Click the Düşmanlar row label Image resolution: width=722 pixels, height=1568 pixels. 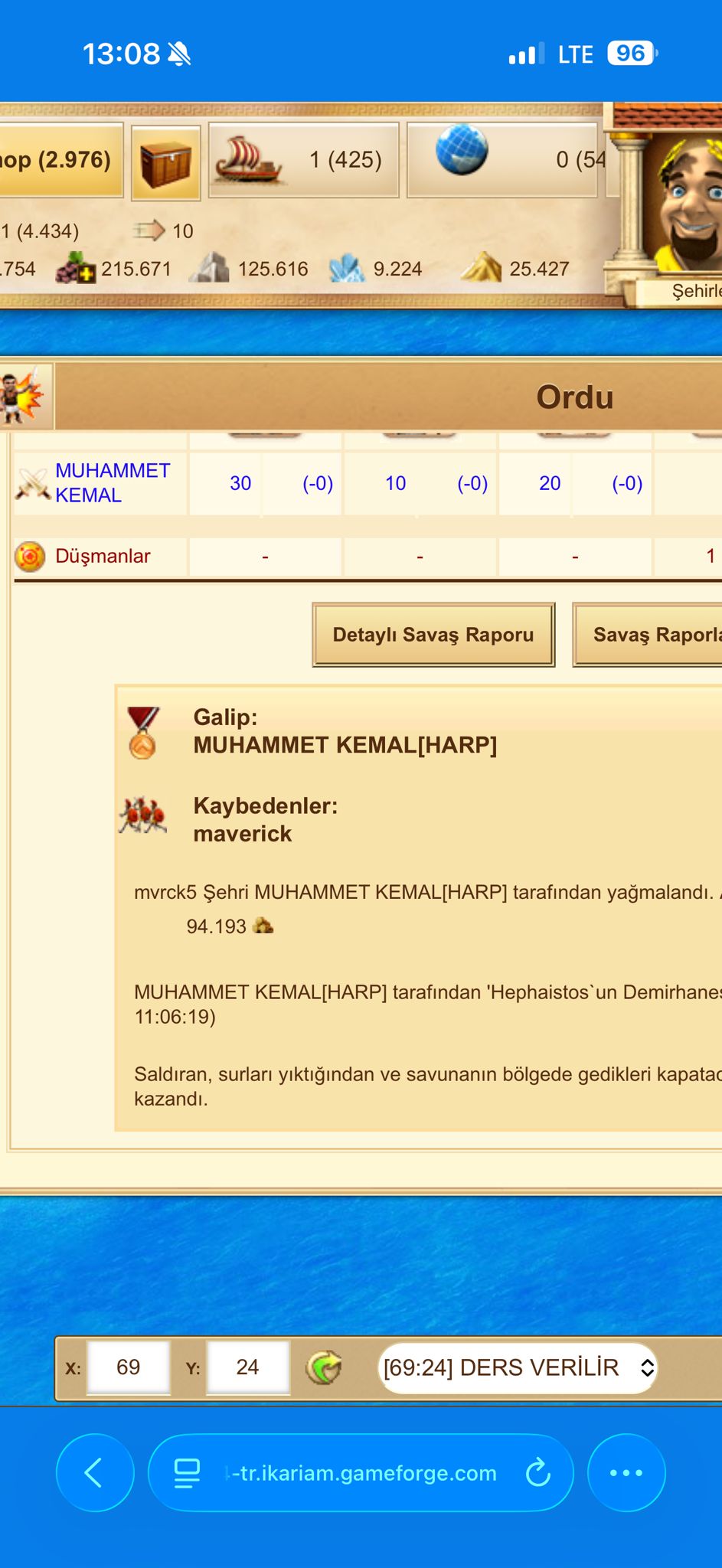coord(103,556)
